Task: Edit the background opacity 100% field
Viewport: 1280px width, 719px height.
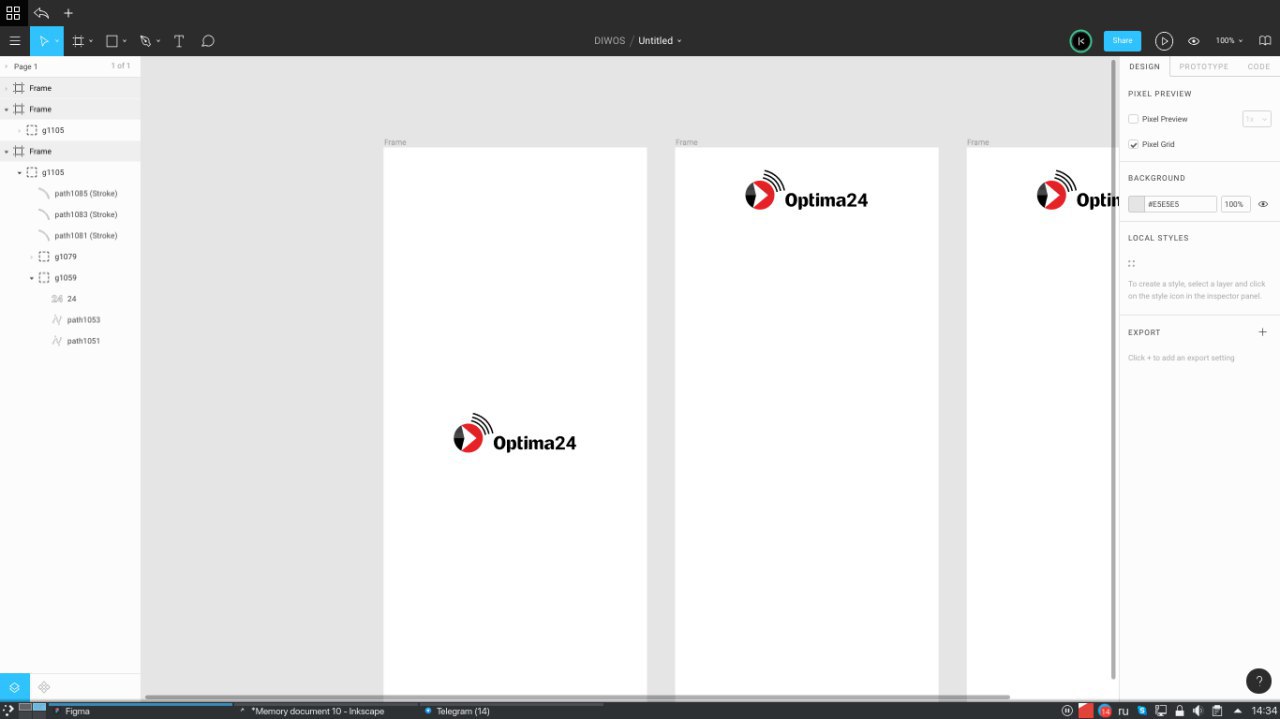Action: (x=1235, y=204)
